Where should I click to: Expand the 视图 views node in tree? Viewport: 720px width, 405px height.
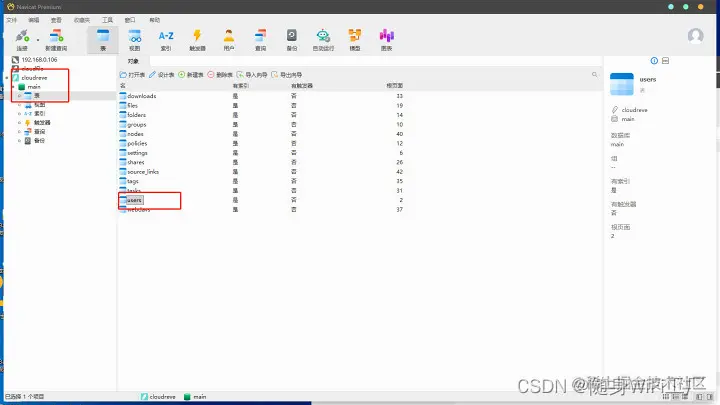pos(19,105)
